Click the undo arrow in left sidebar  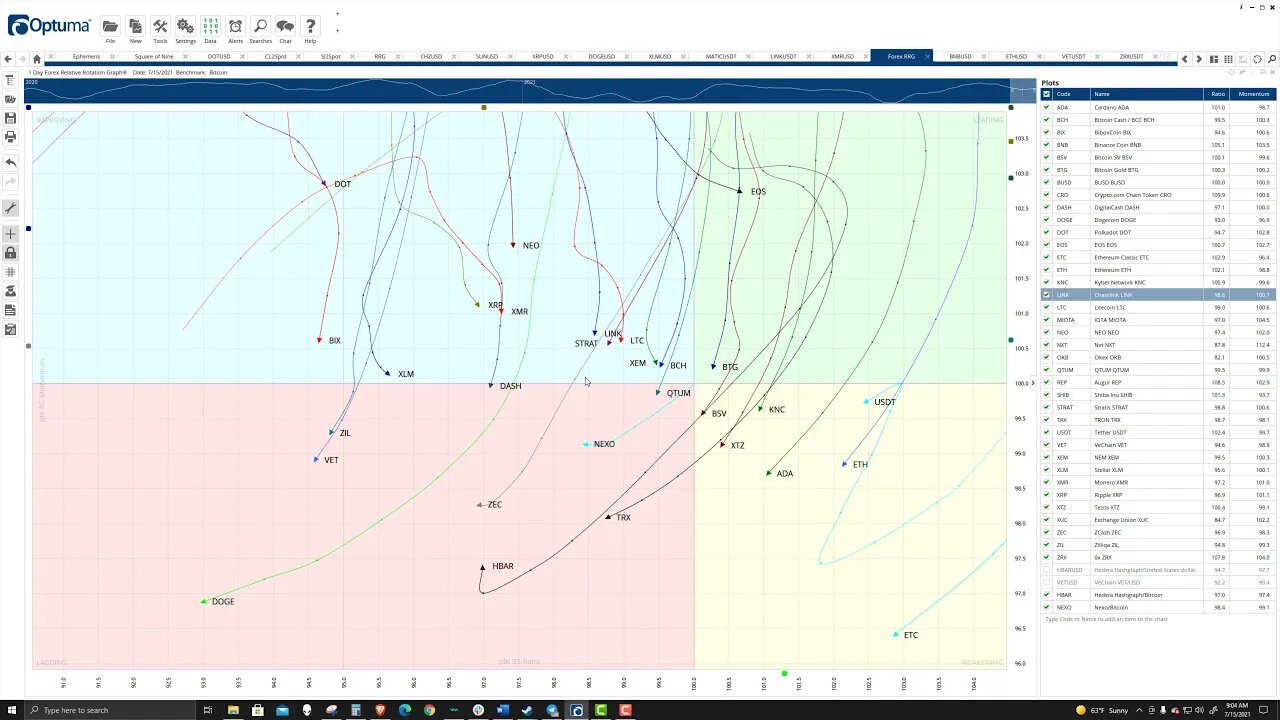tap(10, 162)
